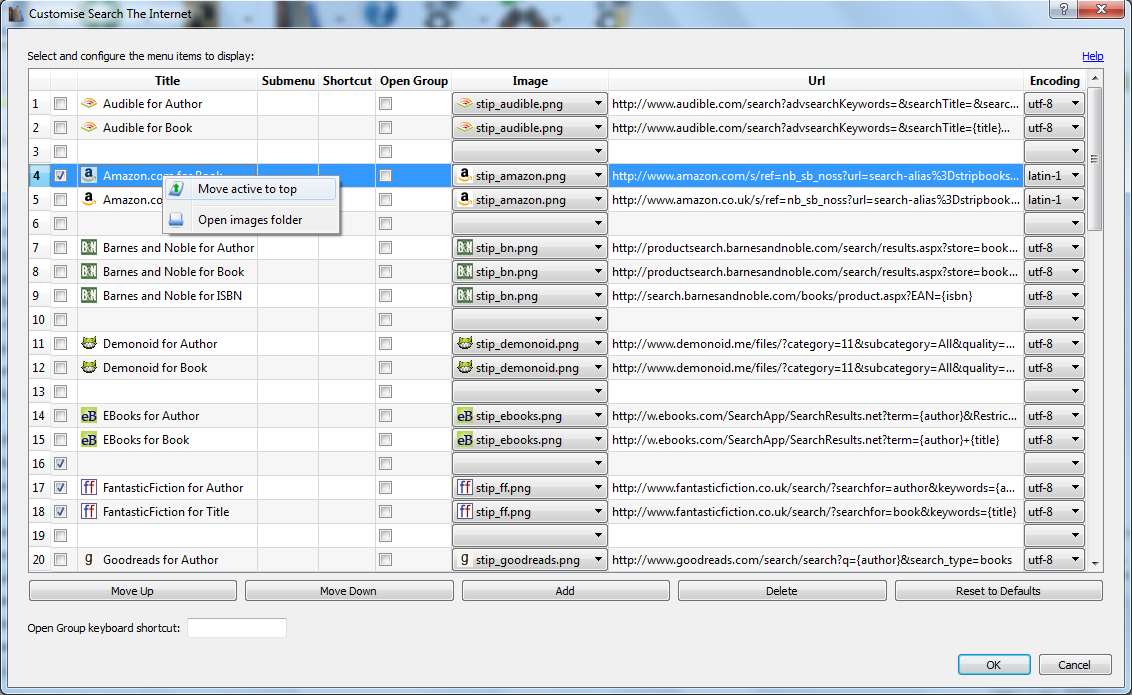Click the eB icon beside EBooks for Author

click(89, 416)
